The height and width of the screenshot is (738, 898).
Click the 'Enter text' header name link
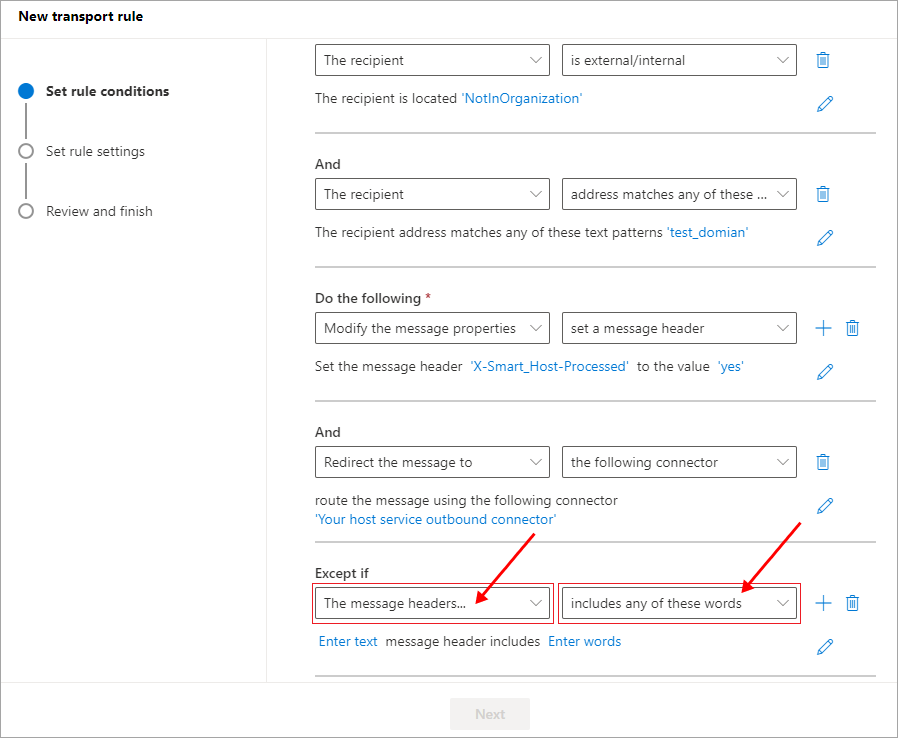(348, 641)
